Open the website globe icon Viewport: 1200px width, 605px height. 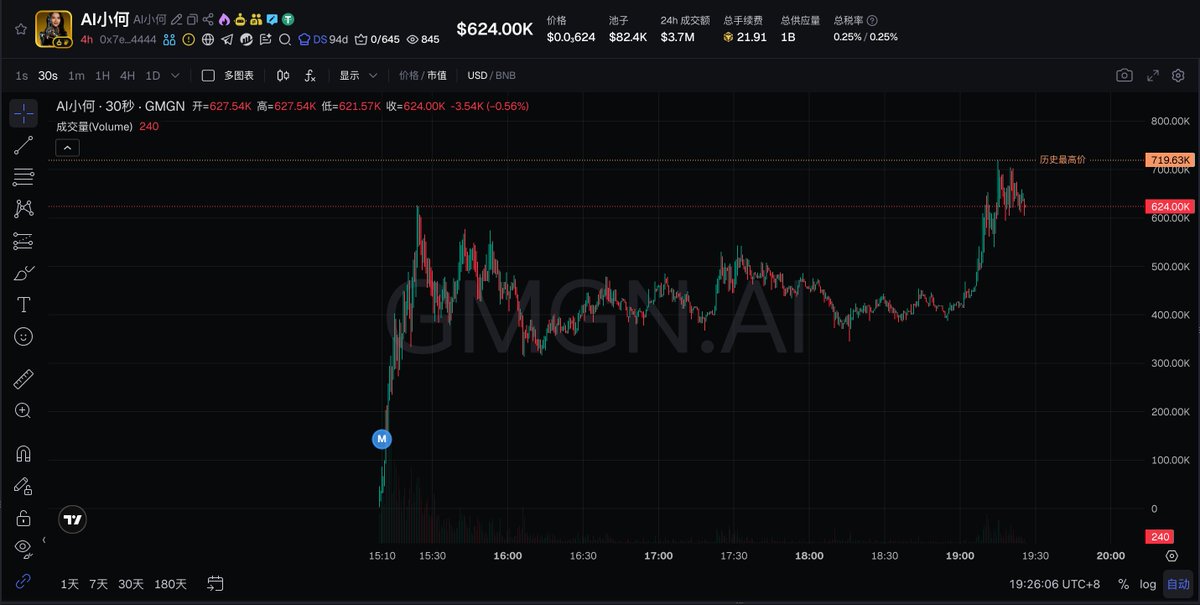[208, 39]
